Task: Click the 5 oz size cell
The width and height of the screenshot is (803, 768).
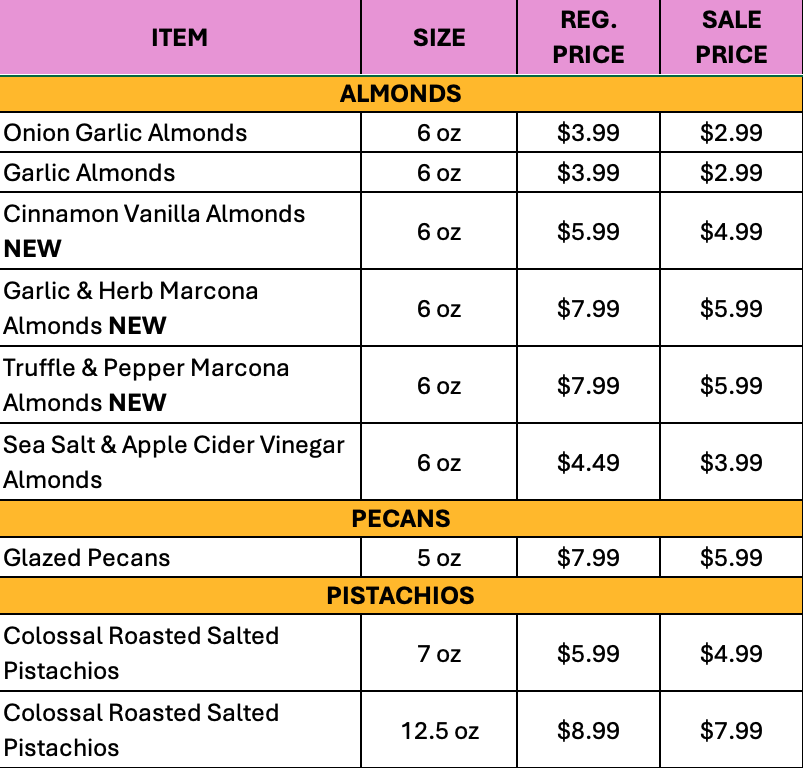Action: pos(439,557)
